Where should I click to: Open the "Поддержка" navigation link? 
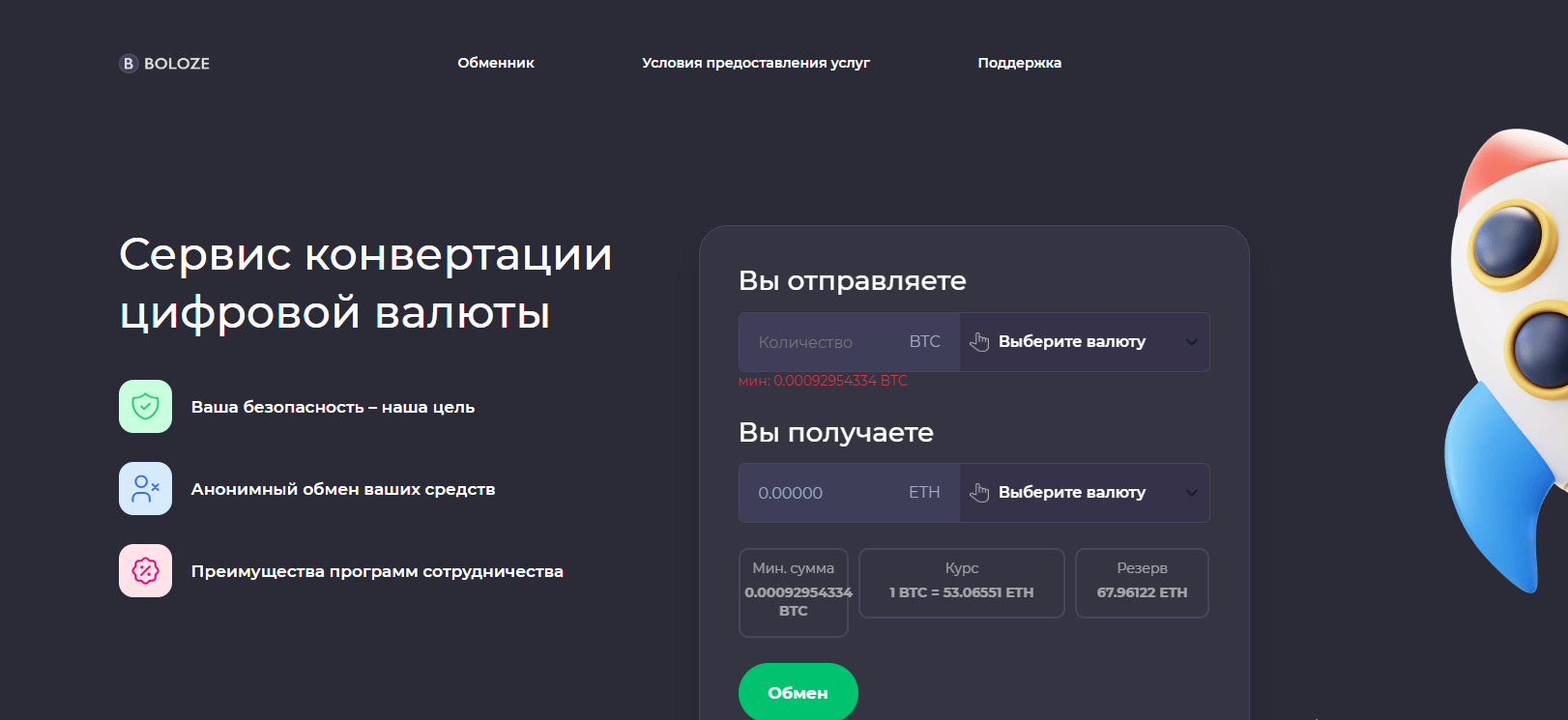pos(1019,63)
